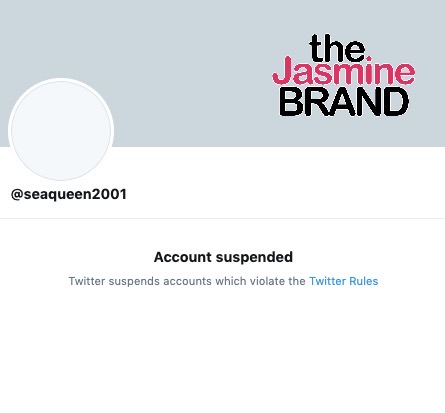Click the word 'suspended' in the heading
Screen dimensions: 445x413
pyautogui.click(x=254, y=257)
